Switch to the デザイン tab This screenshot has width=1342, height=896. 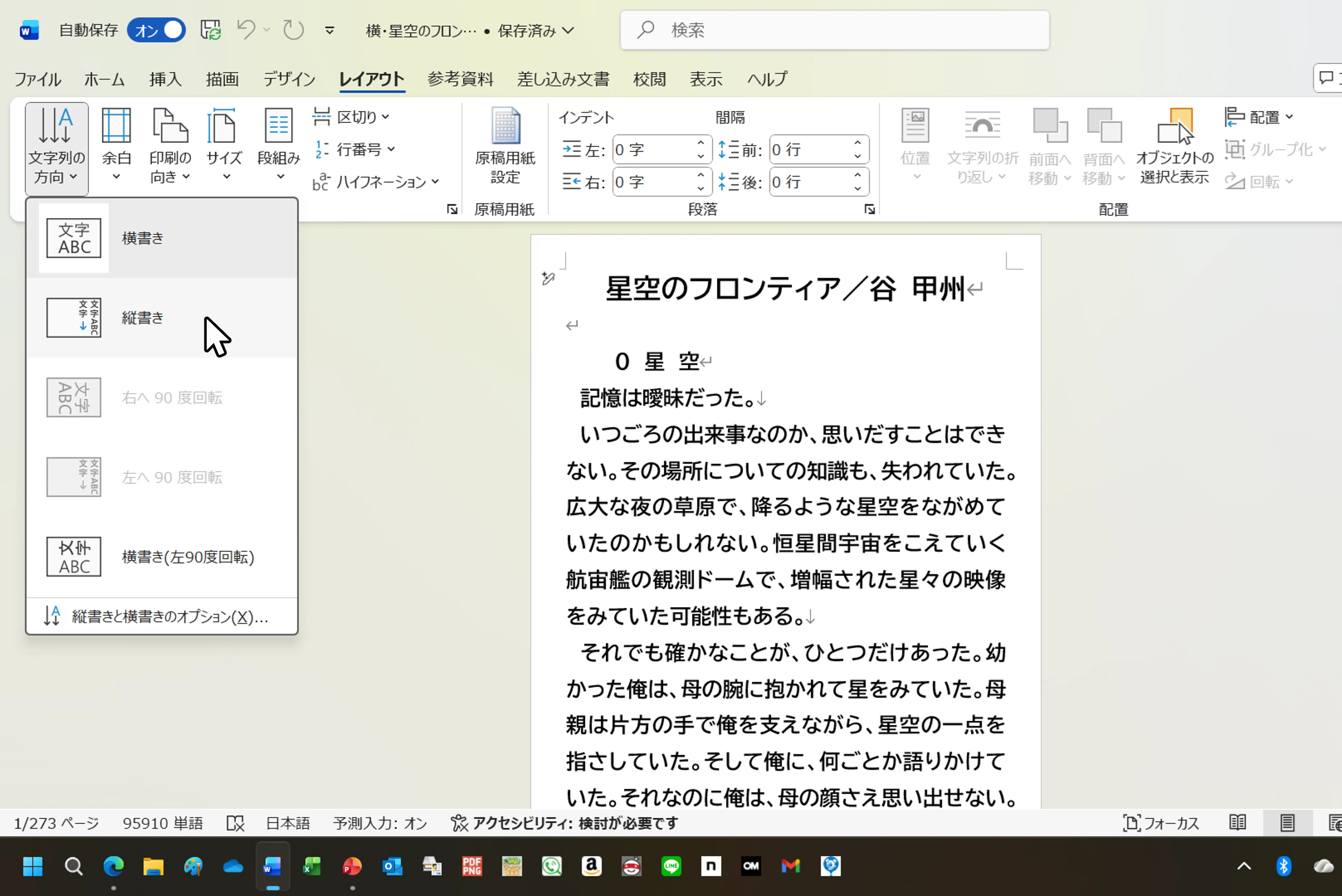point(289,79)
